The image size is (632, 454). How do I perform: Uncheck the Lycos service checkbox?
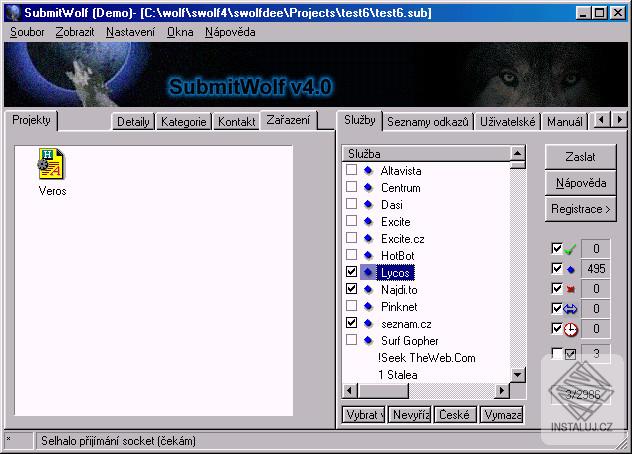tap(351, 272)
